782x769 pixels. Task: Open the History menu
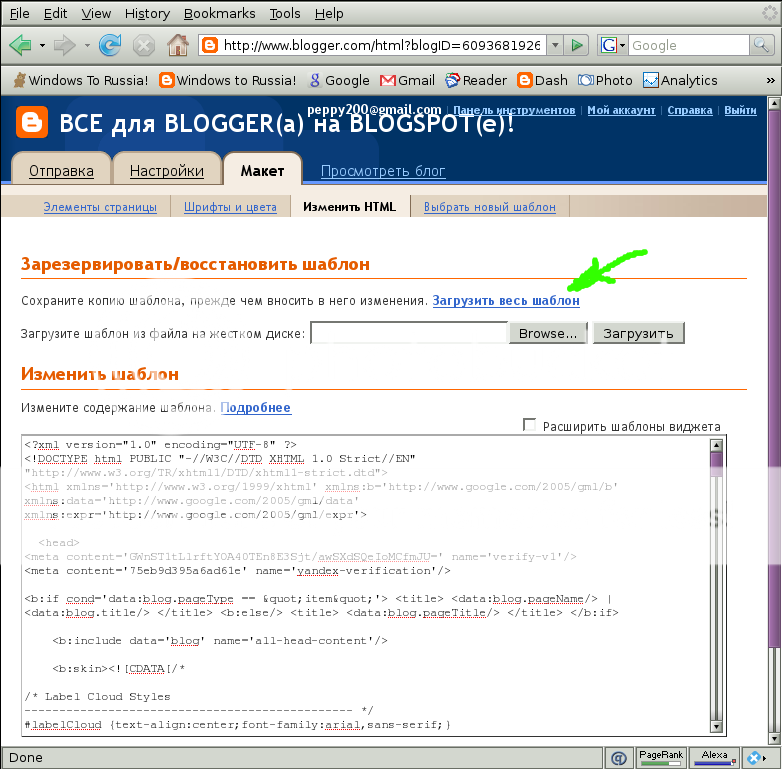(x=147, y=13)
